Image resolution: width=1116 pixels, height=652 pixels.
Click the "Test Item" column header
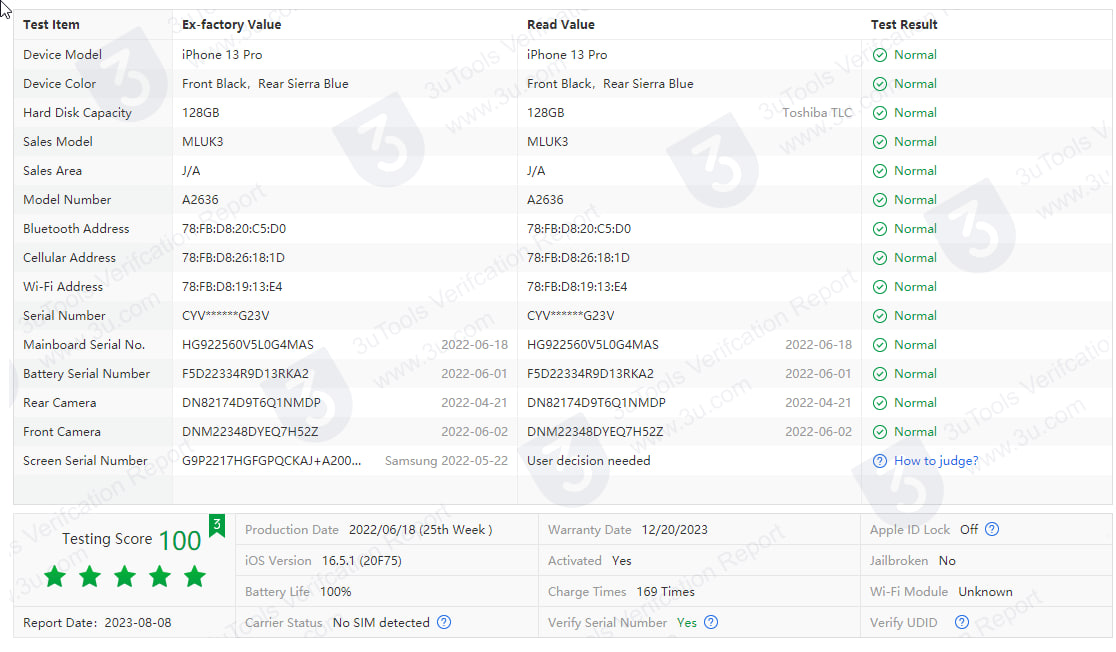pos(51,24)
